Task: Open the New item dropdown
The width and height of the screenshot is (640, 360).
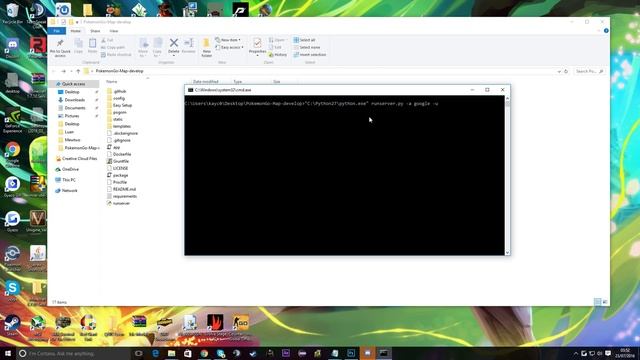Action: [x=228, y=40]
